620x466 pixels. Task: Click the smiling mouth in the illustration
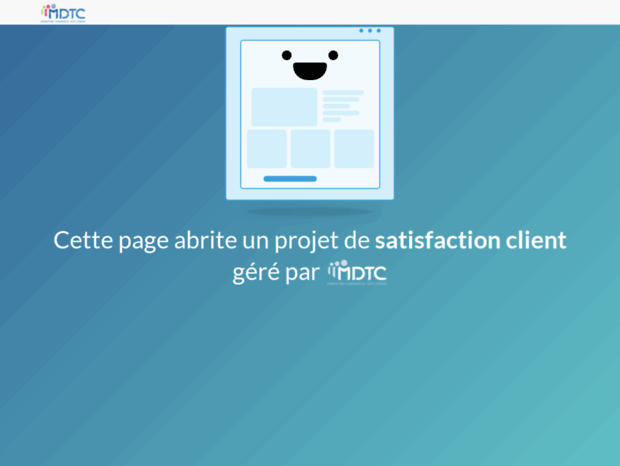tap(310, 70)
